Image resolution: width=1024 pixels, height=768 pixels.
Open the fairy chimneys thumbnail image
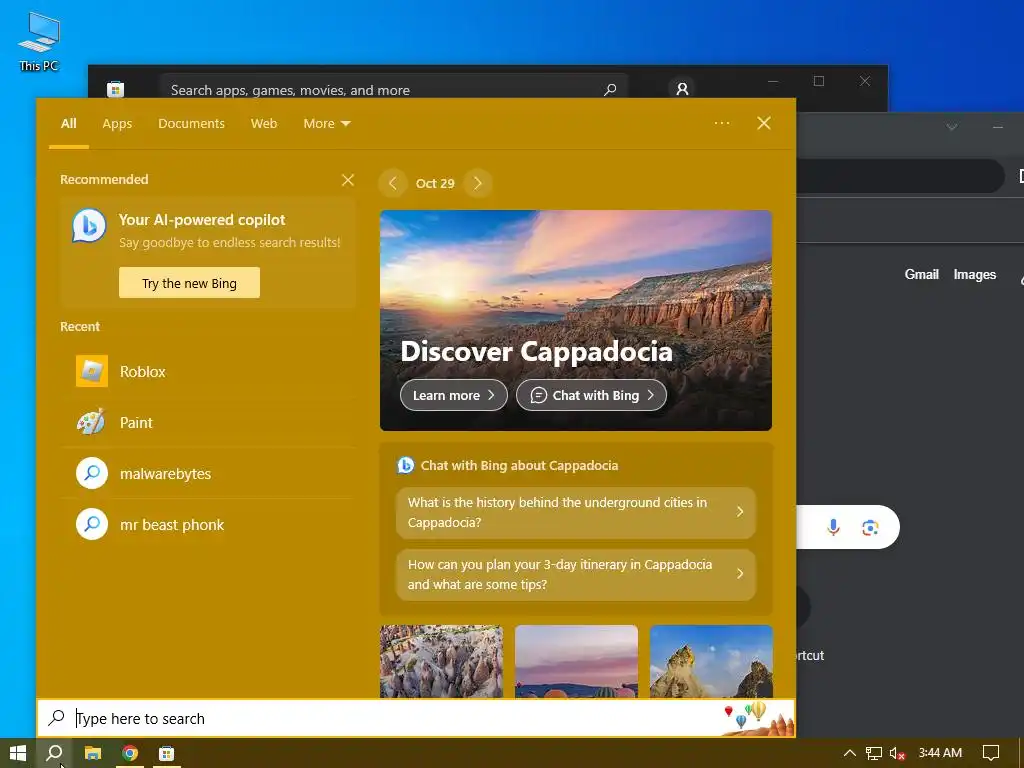pyautogui.click(x=441, y=662)
